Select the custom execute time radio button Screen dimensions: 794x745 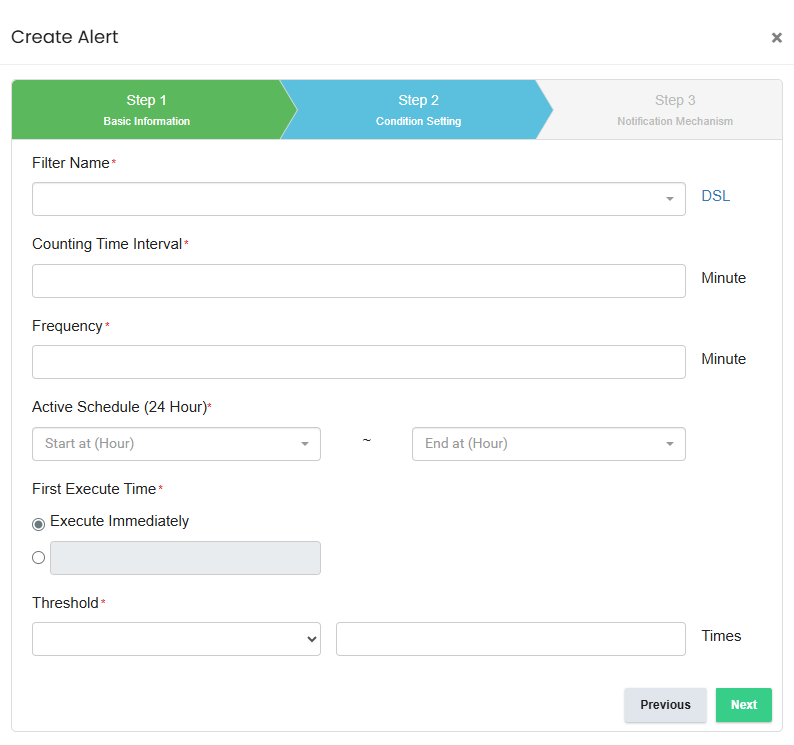(x=38, y=558)
